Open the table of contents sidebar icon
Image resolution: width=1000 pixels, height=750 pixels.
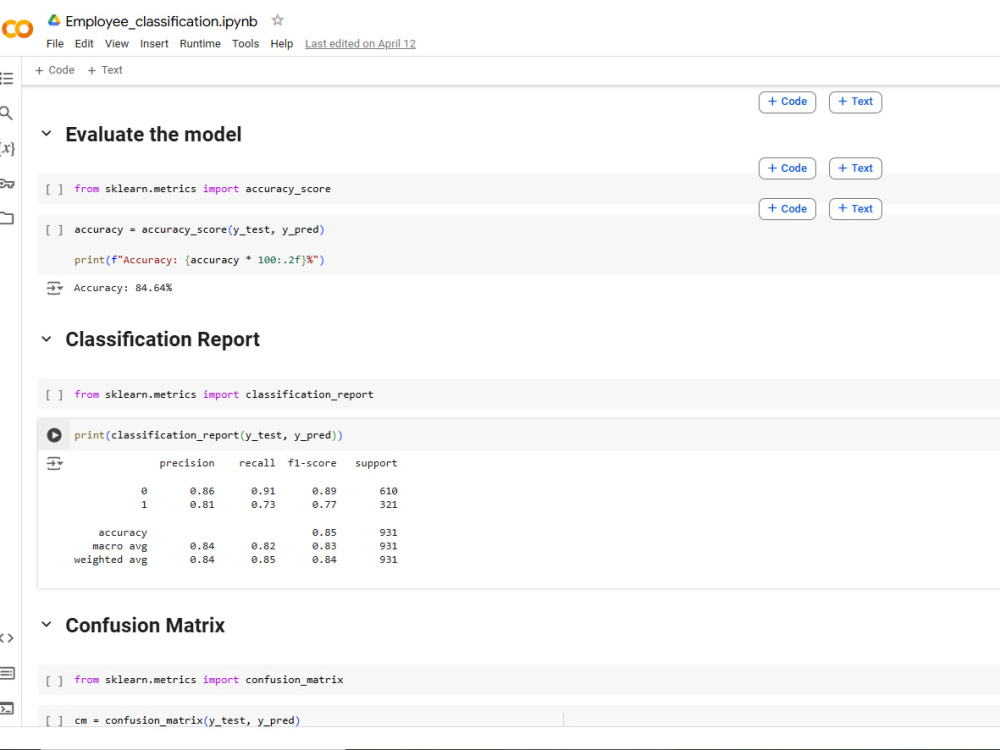(6, 78)
